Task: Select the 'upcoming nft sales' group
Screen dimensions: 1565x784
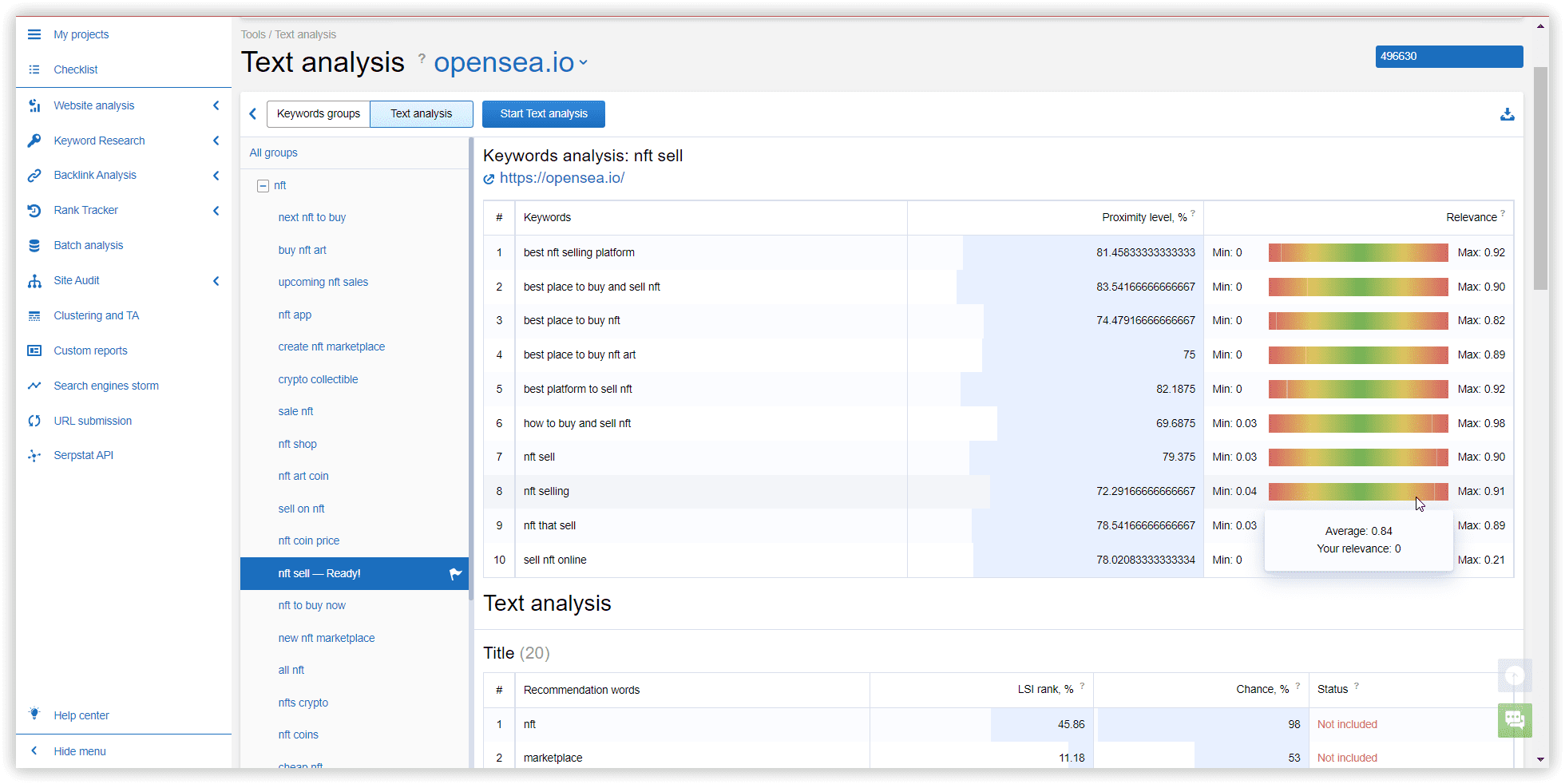Action: (323, 282)
